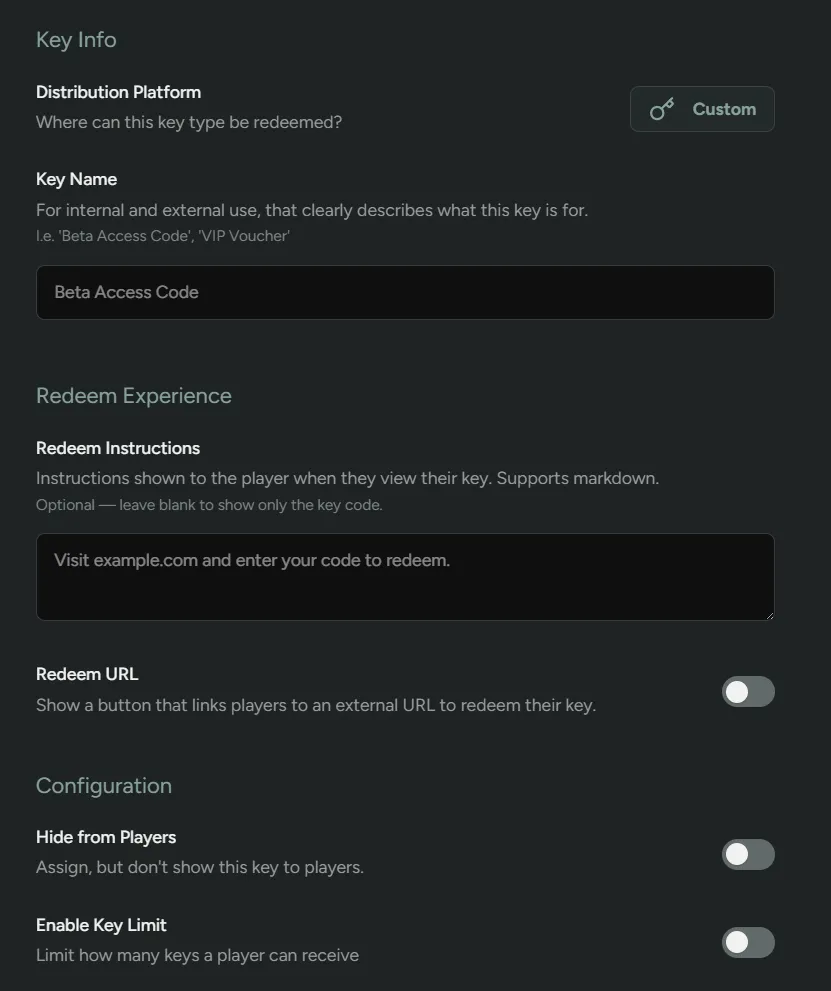Enable the Redeem URL toggle
Image resolution: width=831 pixels, height=991 pixels.
[748, 692]
